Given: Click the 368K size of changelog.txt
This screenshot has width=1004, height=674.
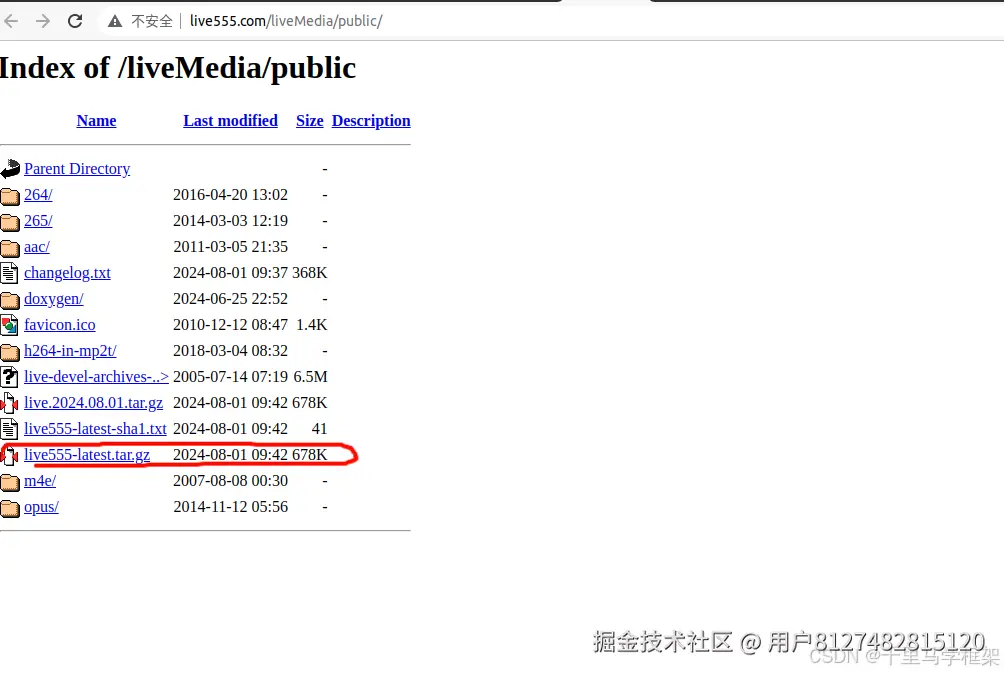Looking at the screenshot, I should pos(309,273).
